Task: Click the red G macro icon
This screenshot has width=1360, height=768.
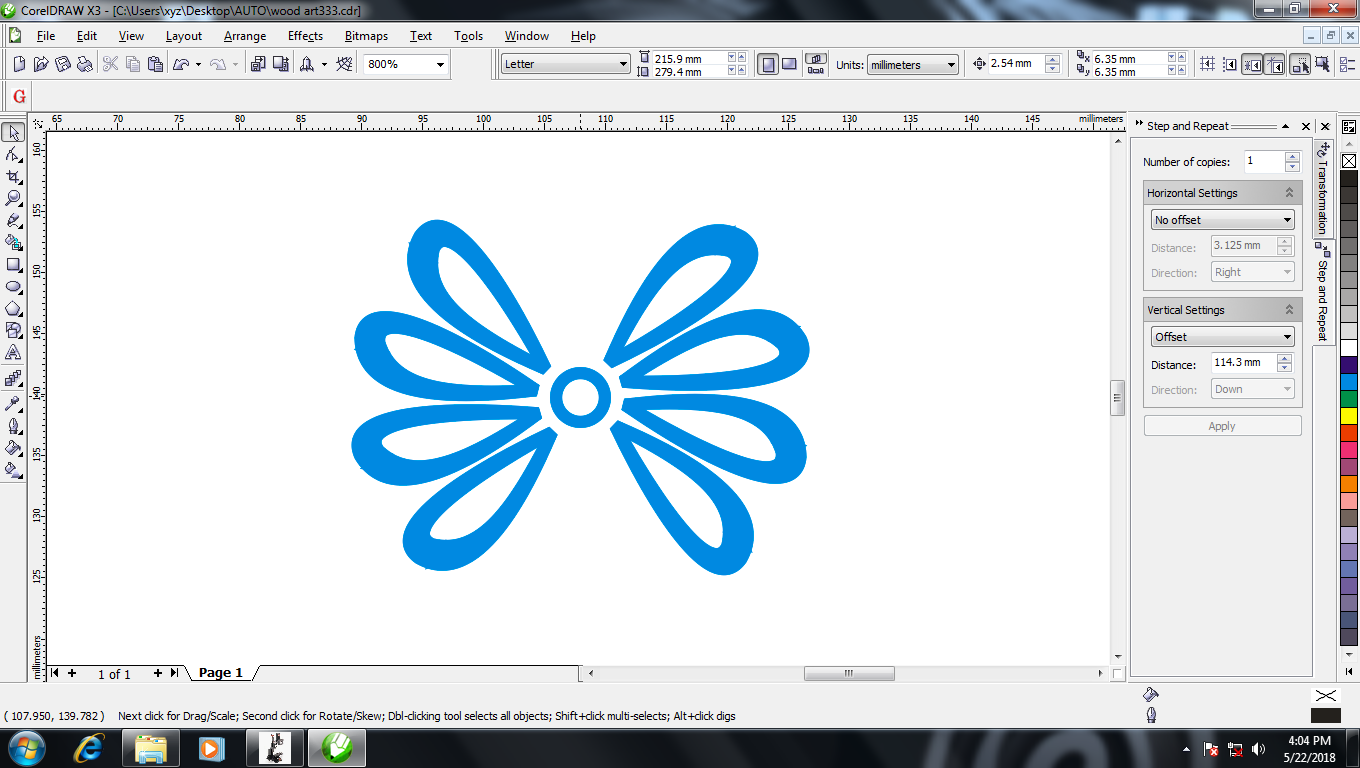Action: click(18, 97)
